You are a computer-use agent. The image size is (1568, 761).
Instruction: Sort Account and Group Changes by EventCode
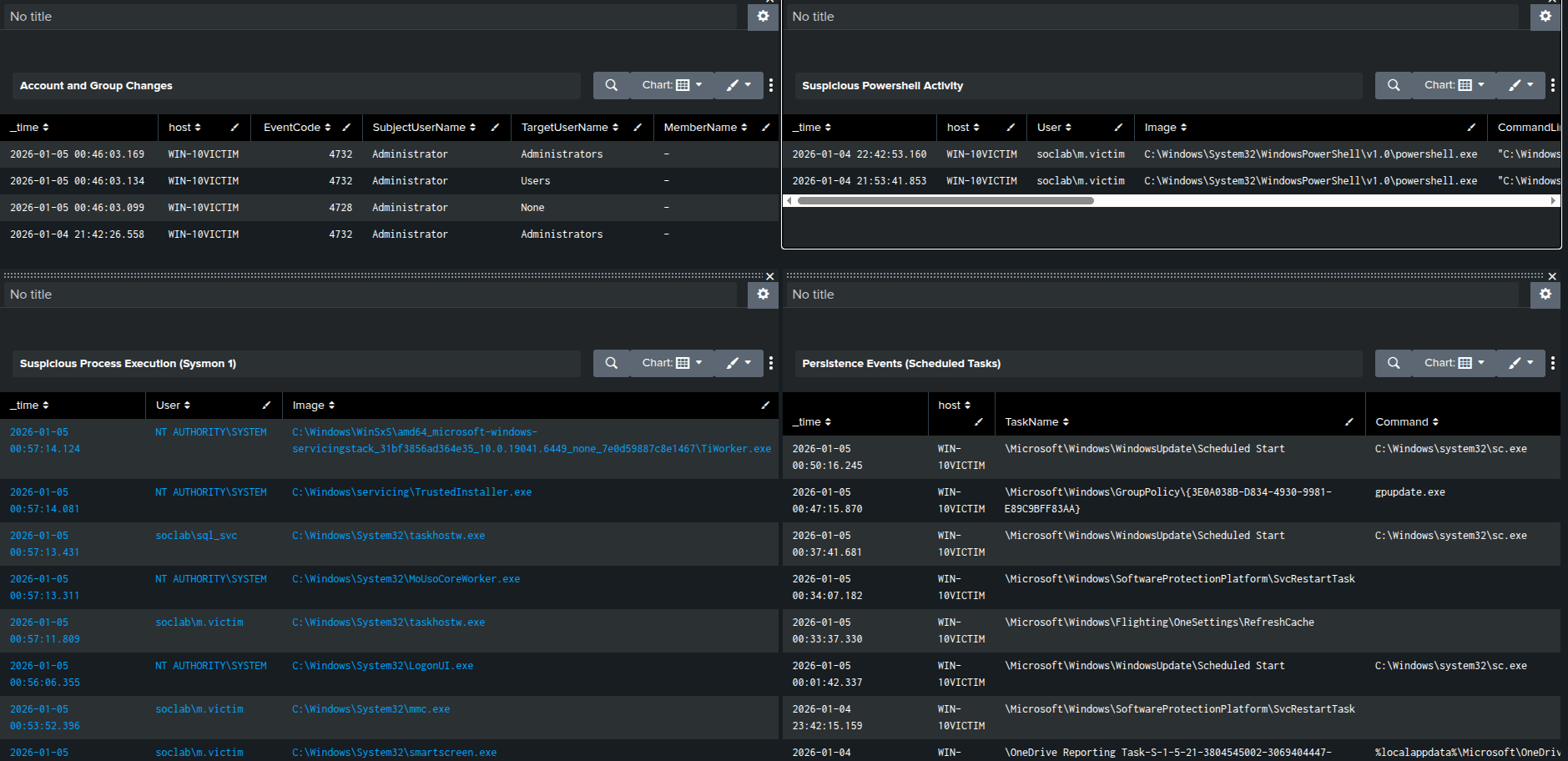pyautogui.click(x=297, y=128)
